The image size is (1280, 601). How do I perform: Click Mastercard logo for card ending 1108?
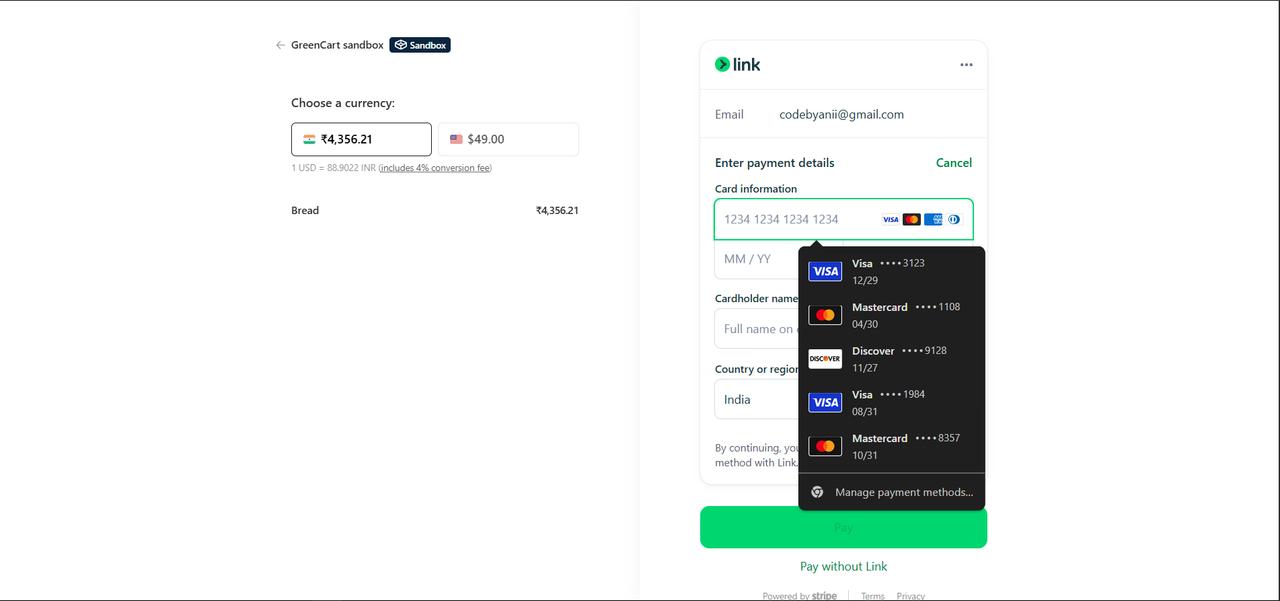point(825,315)
